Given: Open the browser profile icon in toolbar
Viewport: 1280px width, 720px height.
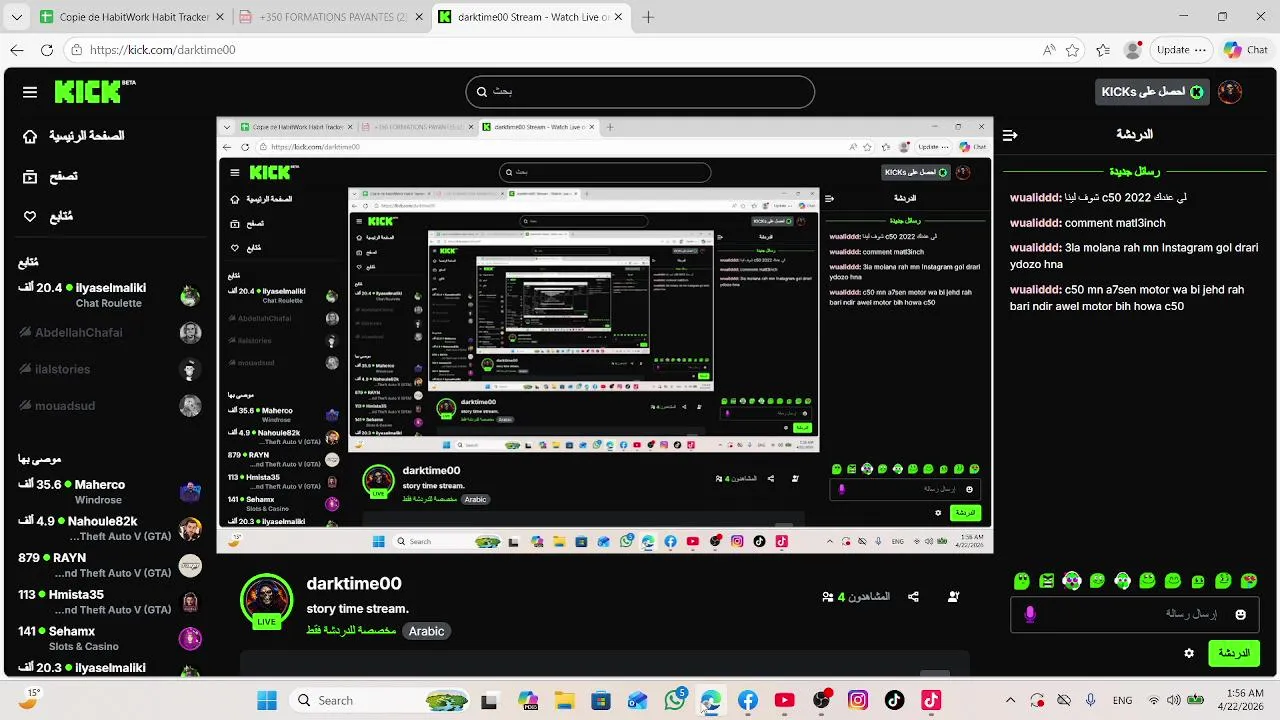Looking at the screenshot, I should pos(1133,50).
